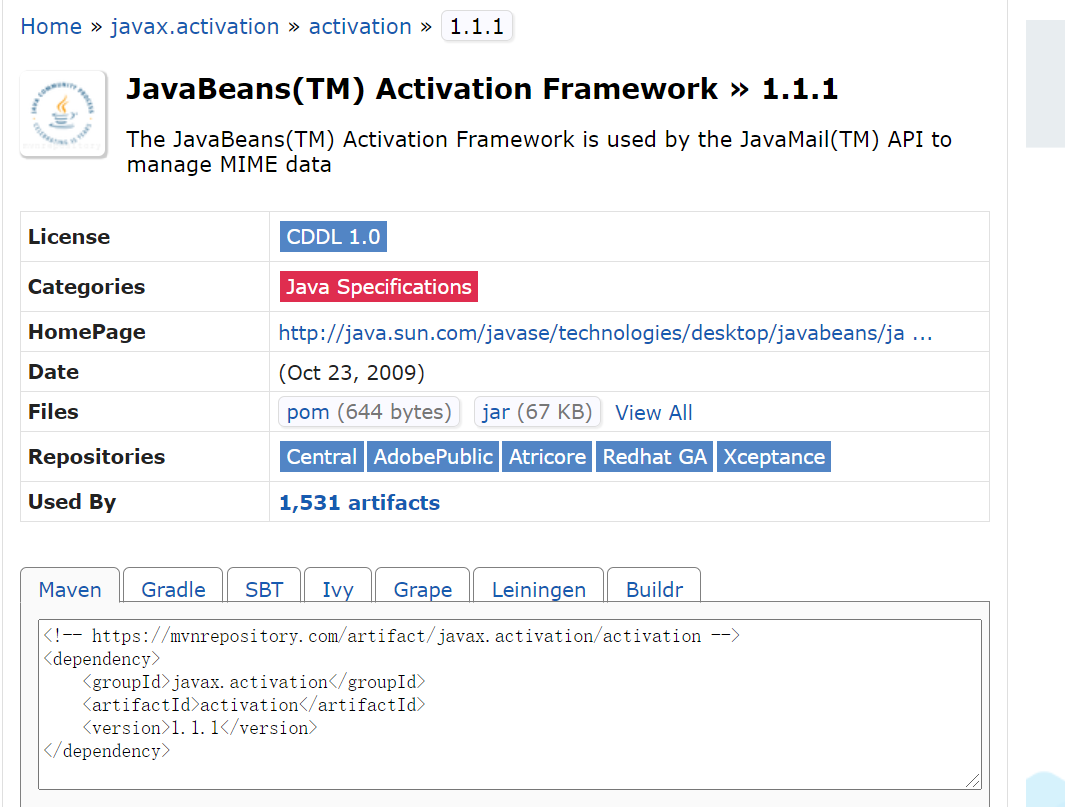Open the Redhat GA repository tag

click(655, 456)
